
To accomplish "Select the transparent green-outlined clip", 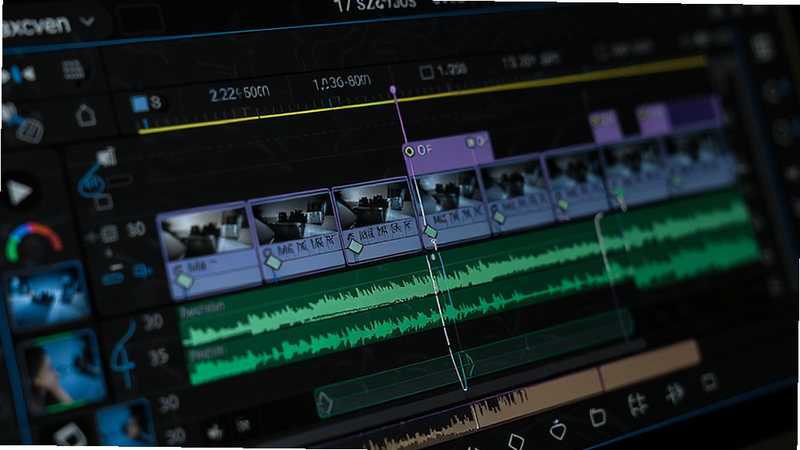I will point(474,365).
